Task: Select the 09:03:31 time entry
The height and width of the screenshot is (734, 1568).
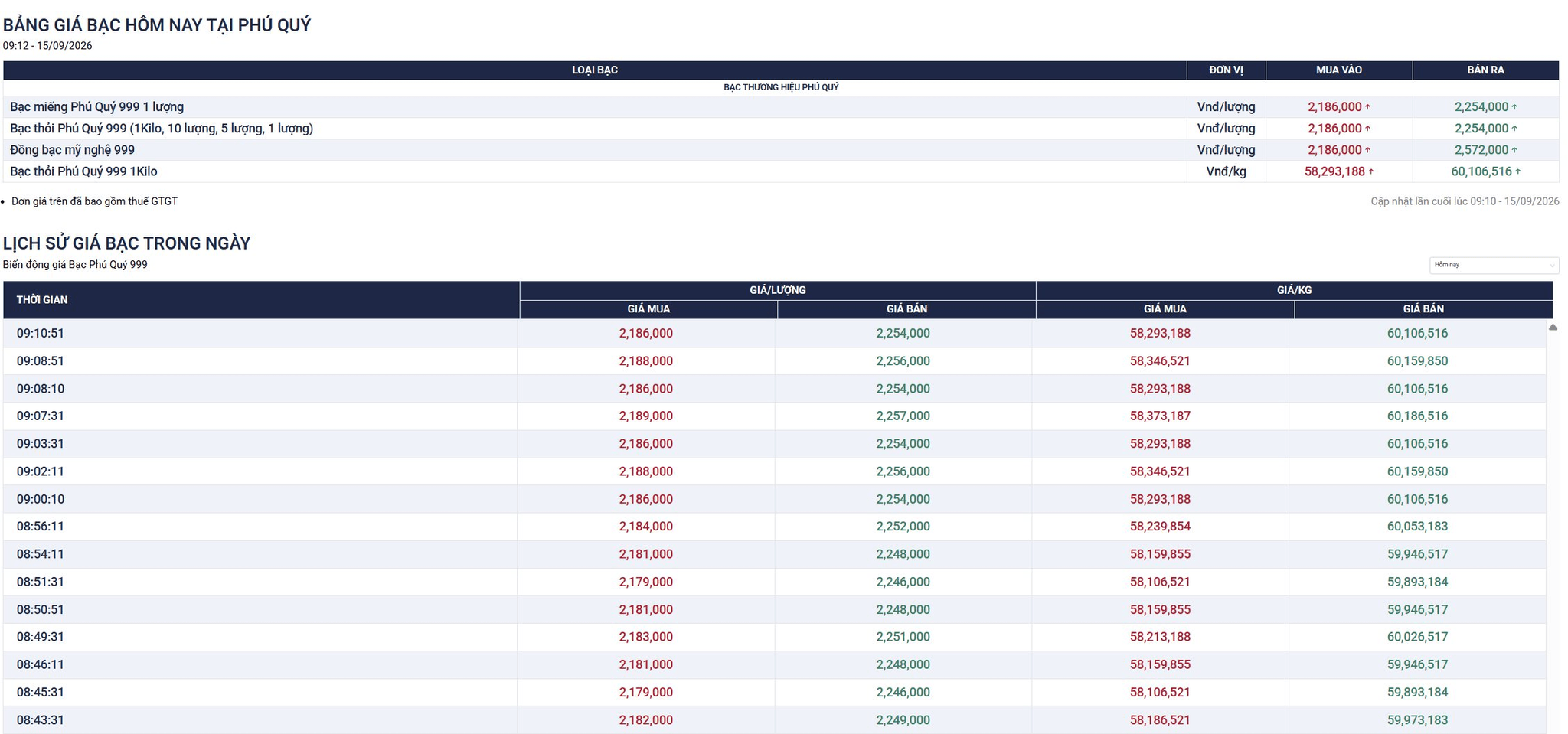Action: tap(41, 444)
